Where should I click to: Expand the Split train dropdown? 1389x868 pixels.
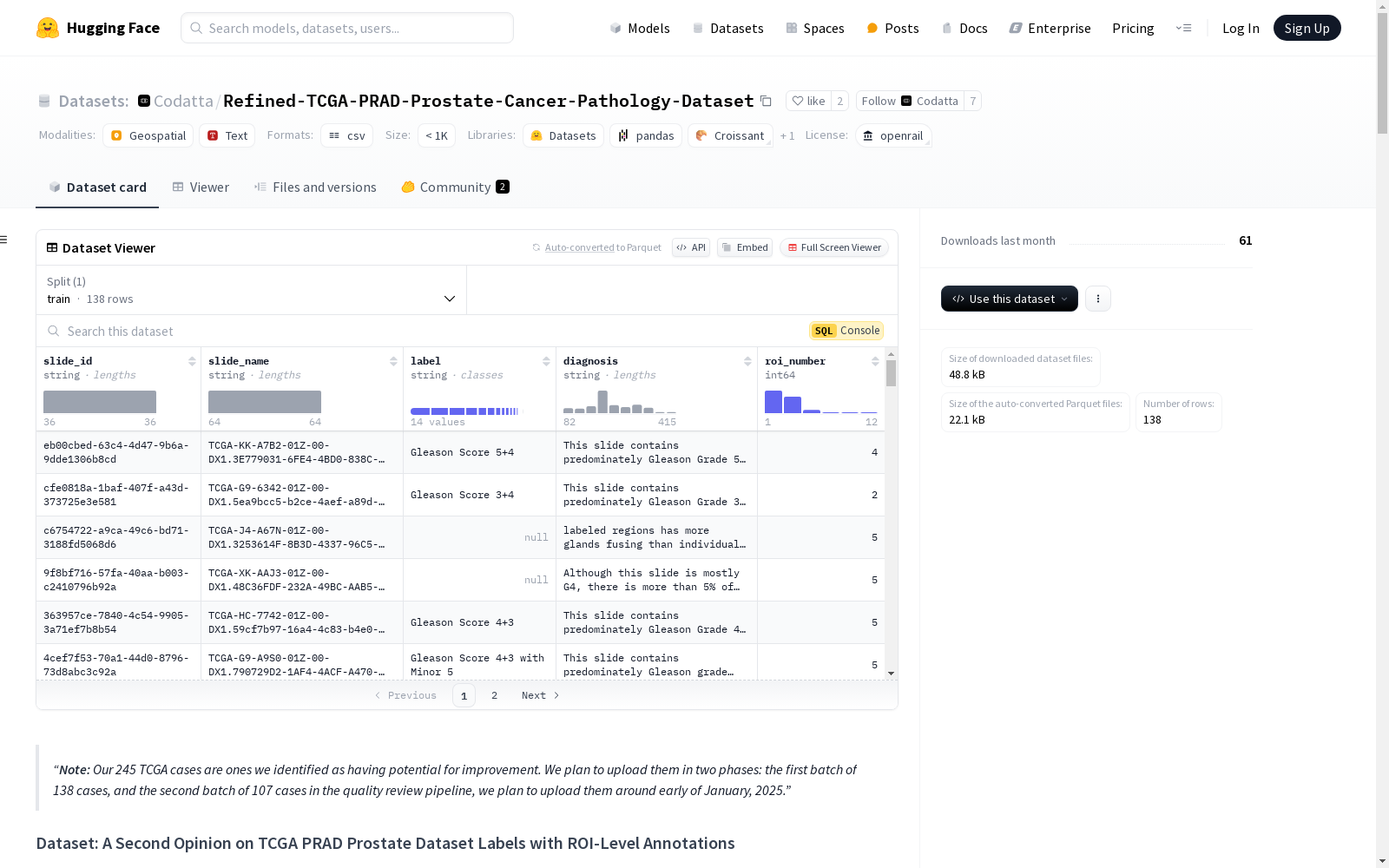coord(252,290)
